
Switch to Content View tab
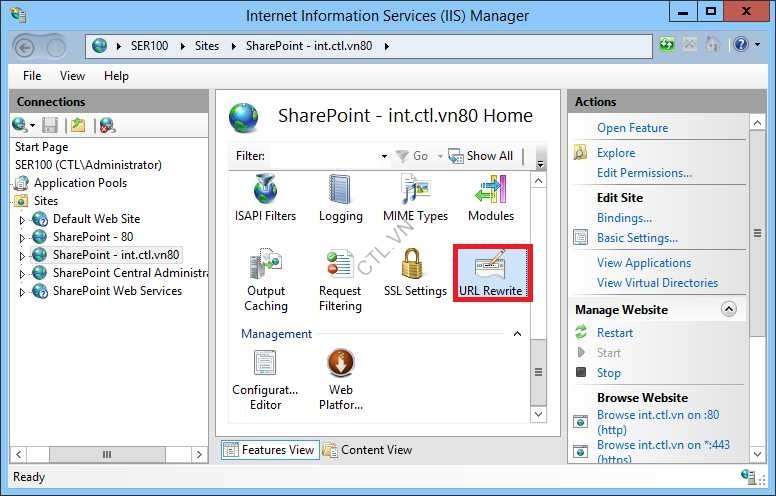tap(368, 450)
